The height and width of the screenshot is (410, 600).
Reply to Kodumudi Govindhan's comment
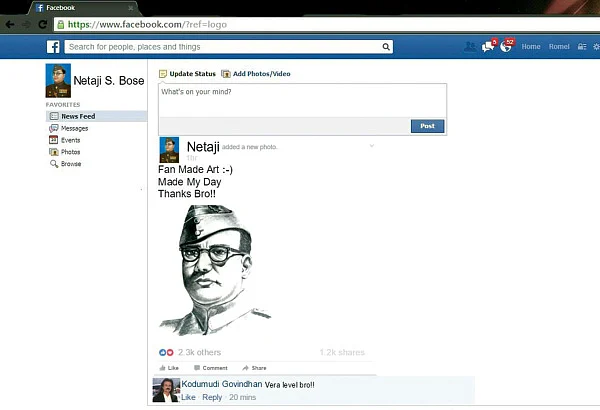[212, 397]
